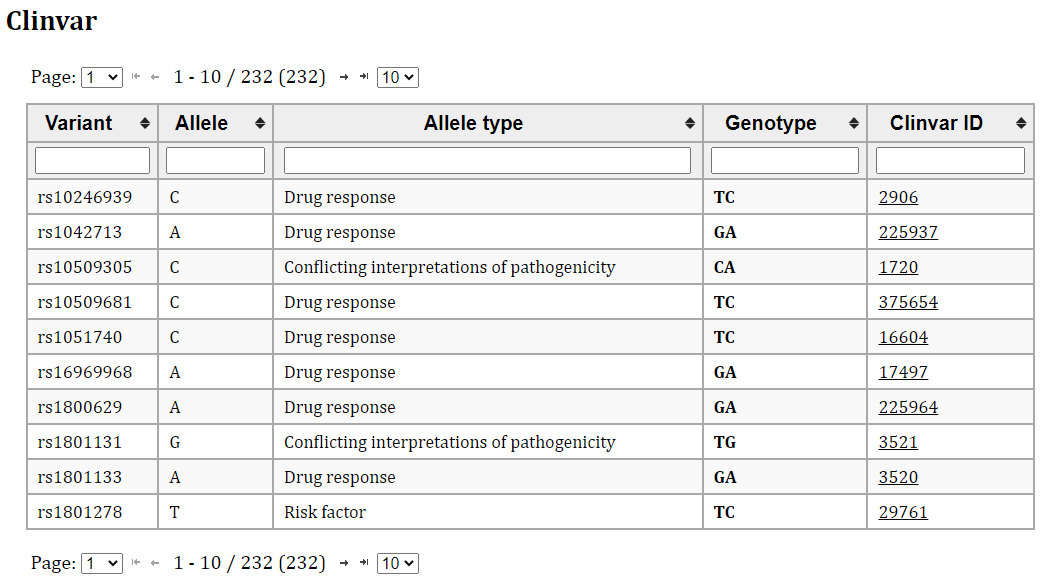Sort table by Variant column arrows
Screen dimensions: 1041x580
pos(145,123)
